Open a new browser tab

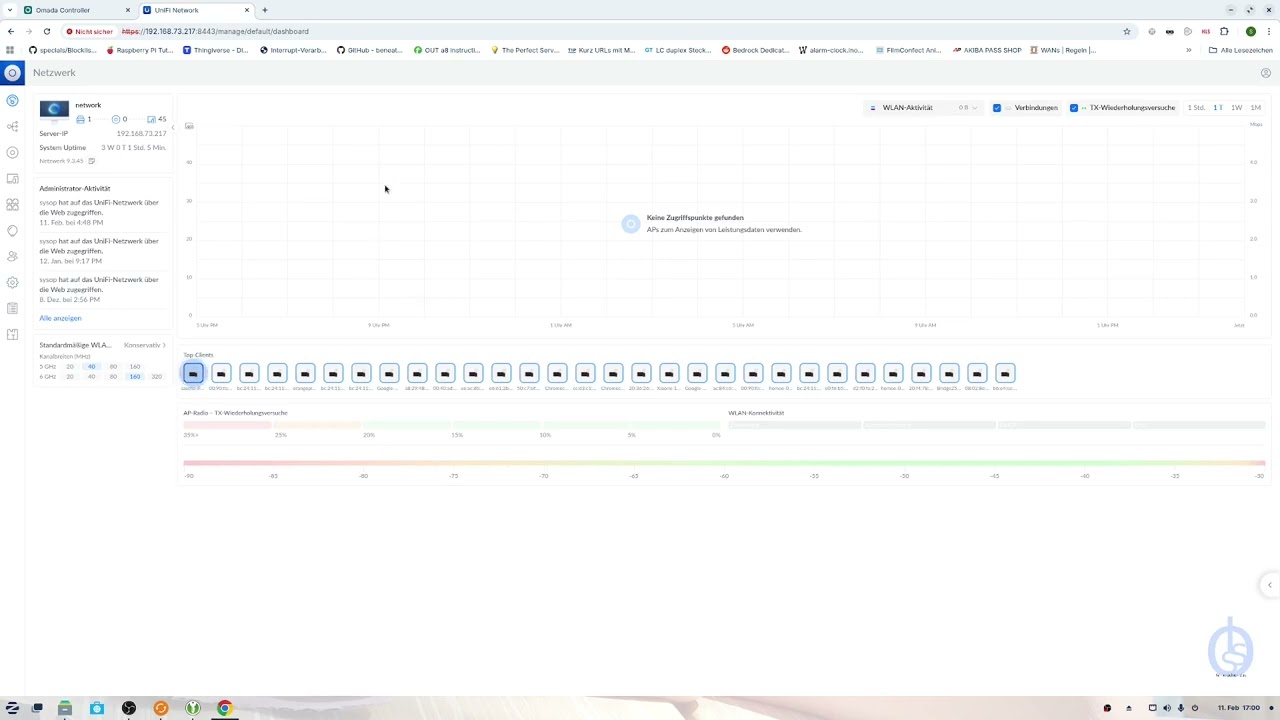coord(265,10)
